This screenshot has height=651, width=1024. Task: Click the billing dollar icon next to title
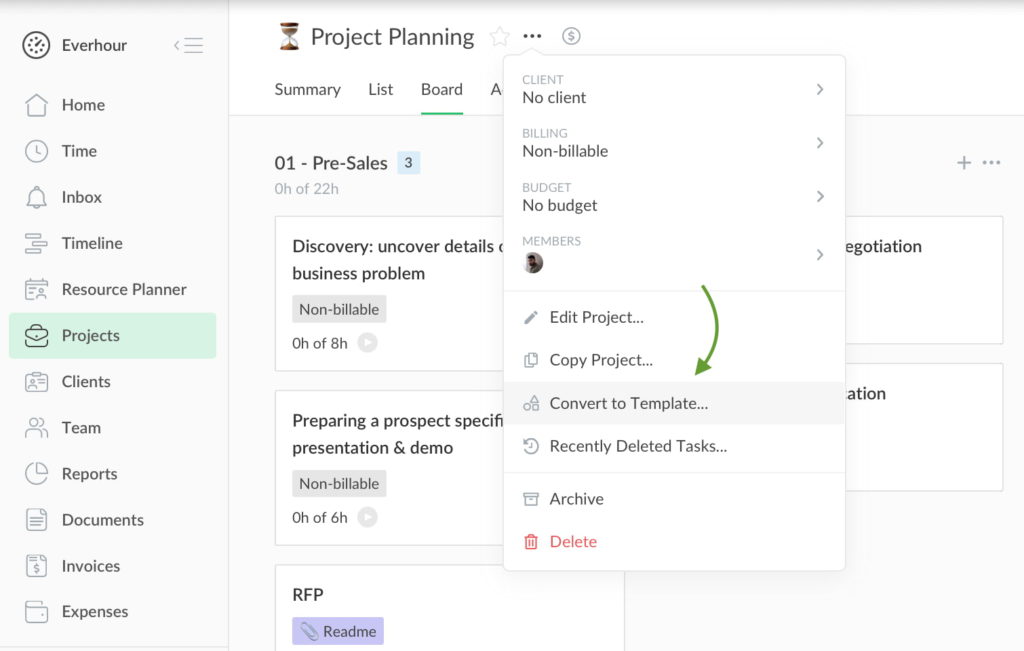point(571,36)
